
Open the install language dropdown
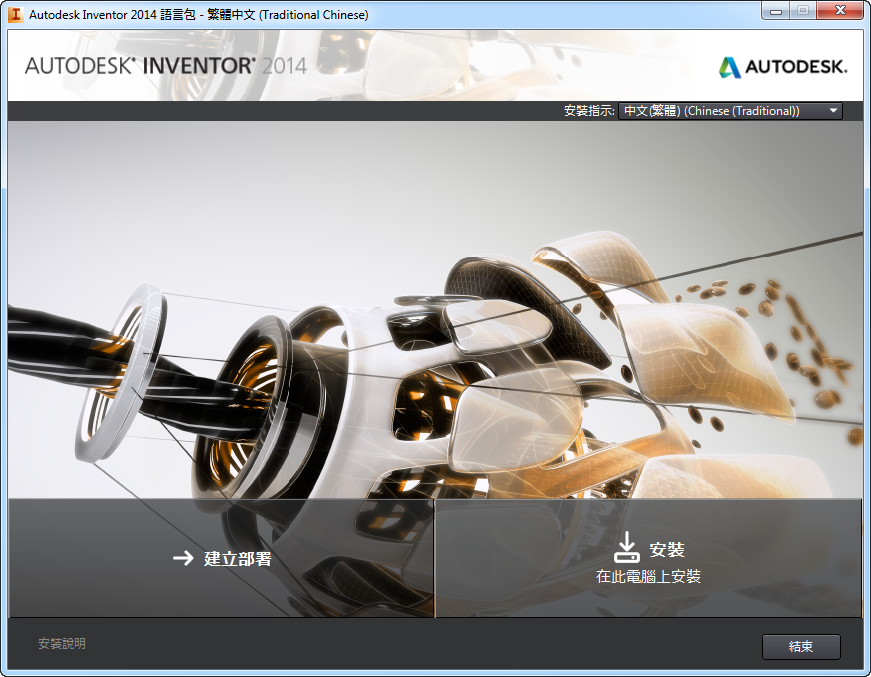click(730, 111)
